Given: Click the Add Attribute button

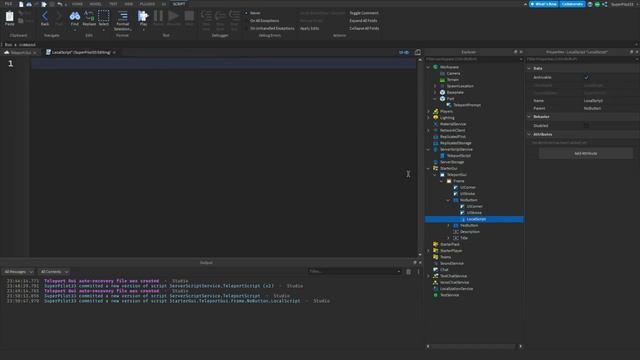Looking at the screenshot, I should click(586, 153).
